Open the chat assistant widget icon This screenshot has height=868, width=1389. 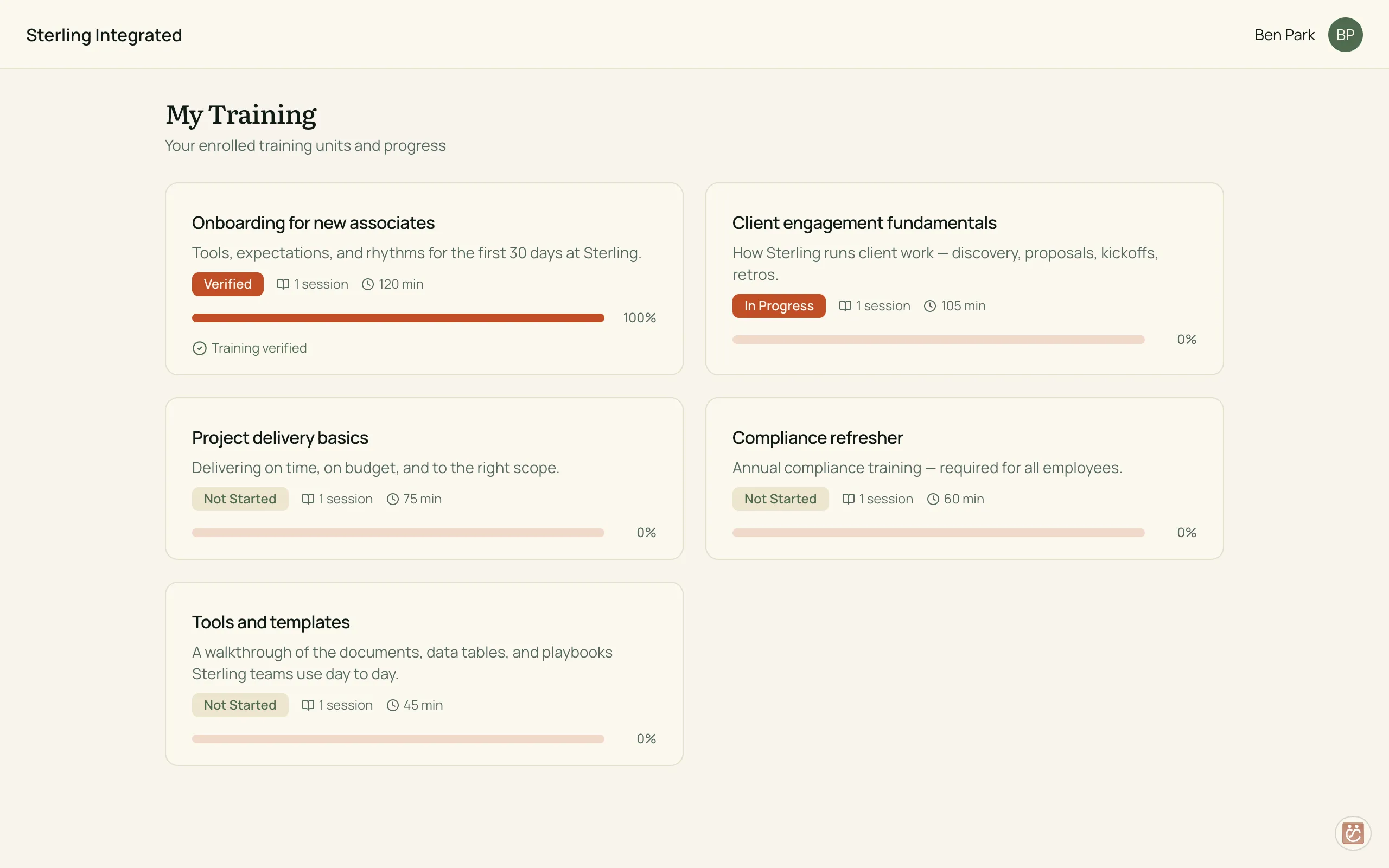pos(1352,832)
